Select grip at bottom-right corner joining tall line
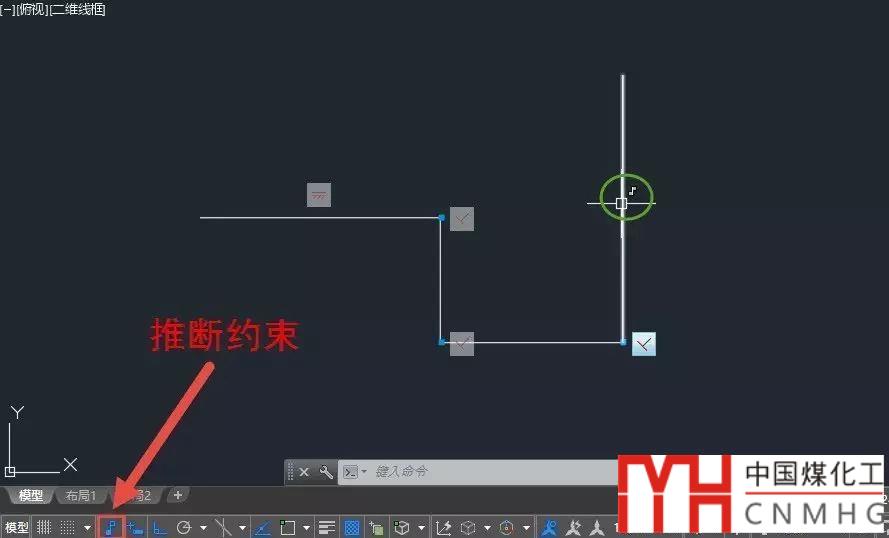Screen dimensions: 889x538 (x=623, y=342)
